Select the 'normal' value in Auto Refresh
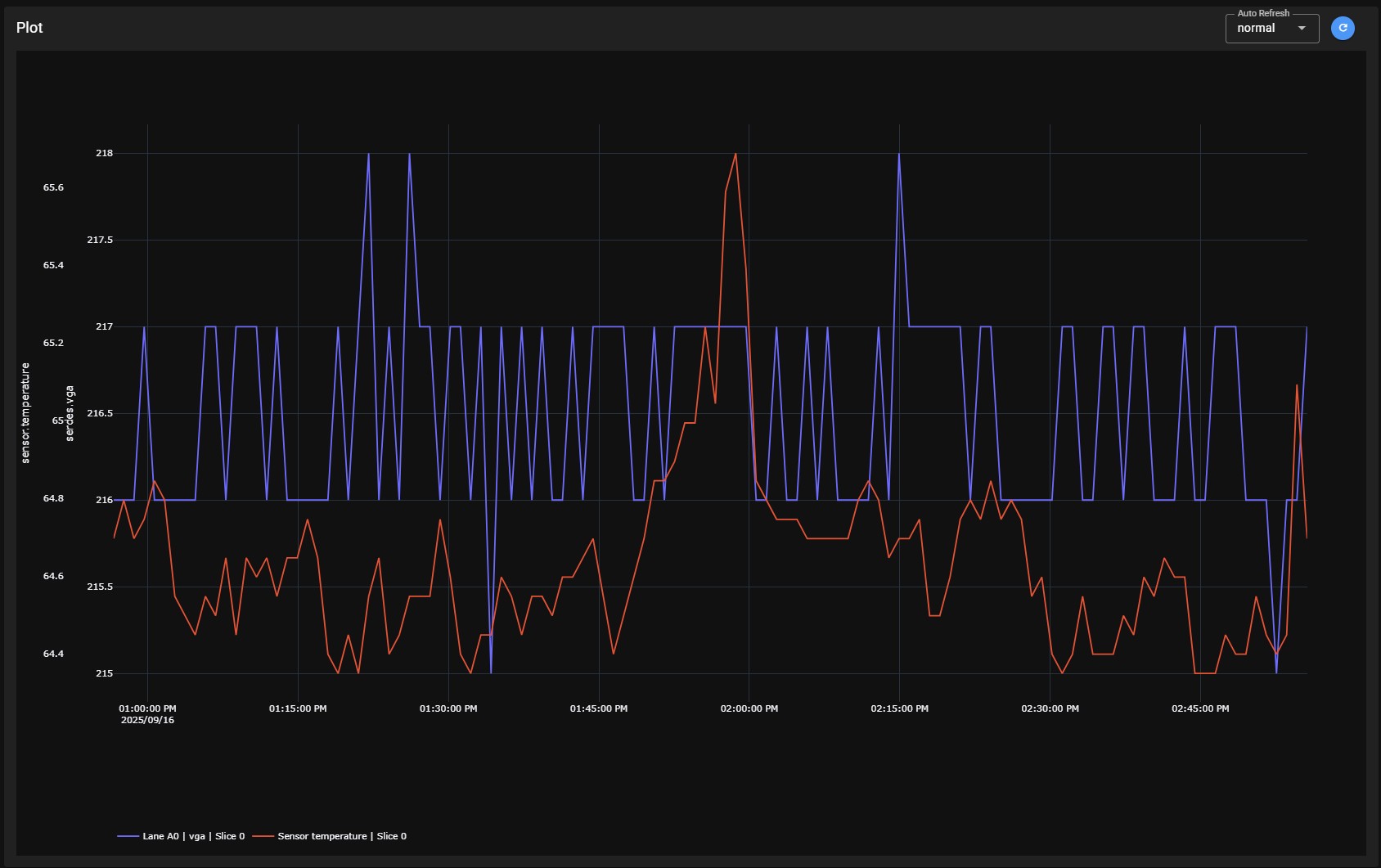 1256,29
